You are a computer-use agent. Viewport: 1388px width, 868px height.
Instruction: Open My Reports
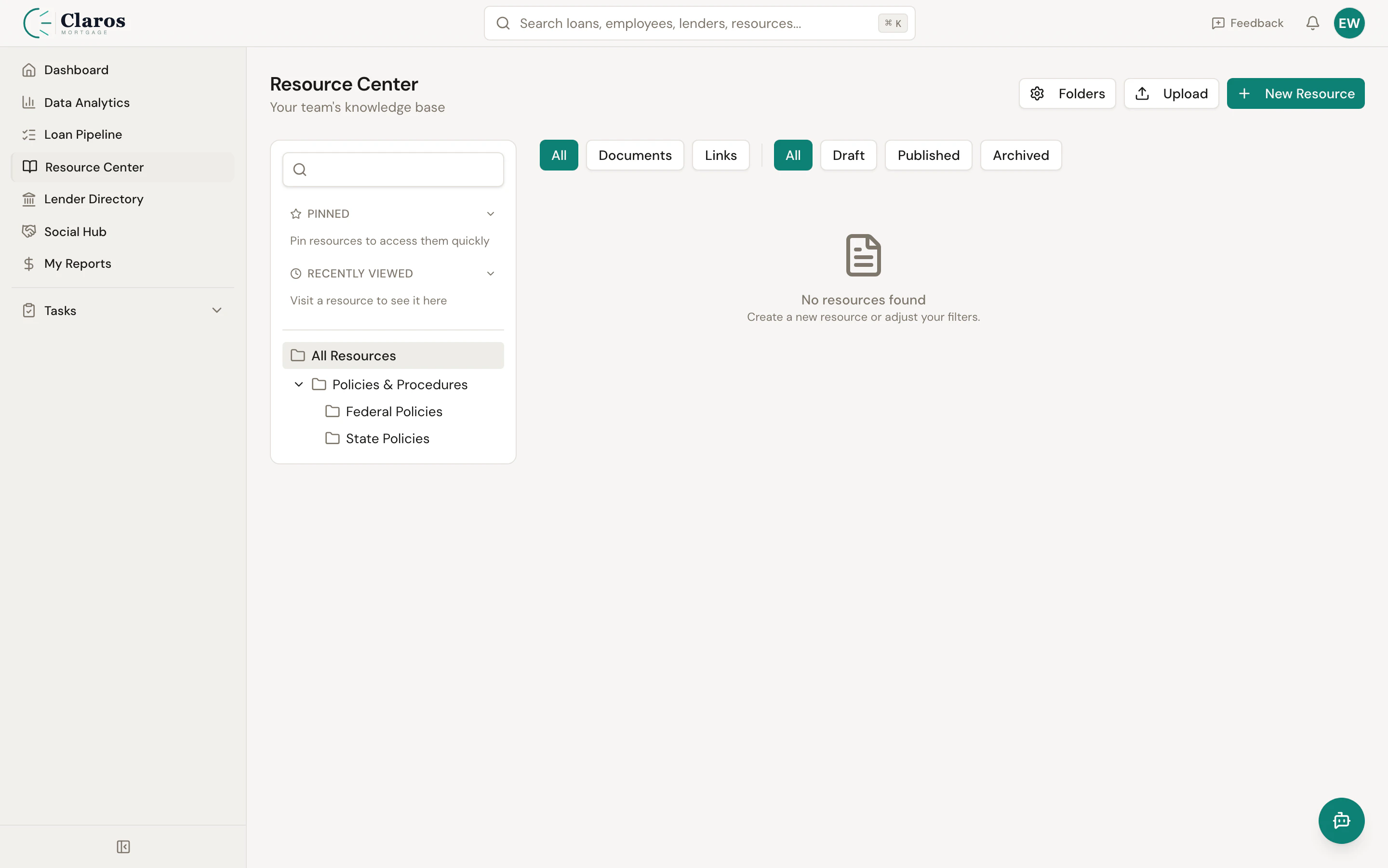point(122,263)
